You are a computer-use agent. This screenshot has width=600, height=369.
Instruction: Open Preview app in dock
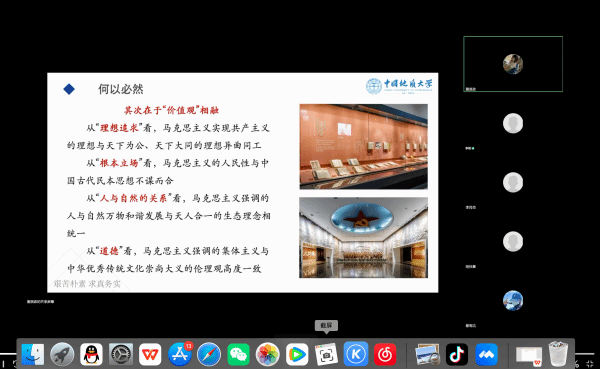point(427,354)
